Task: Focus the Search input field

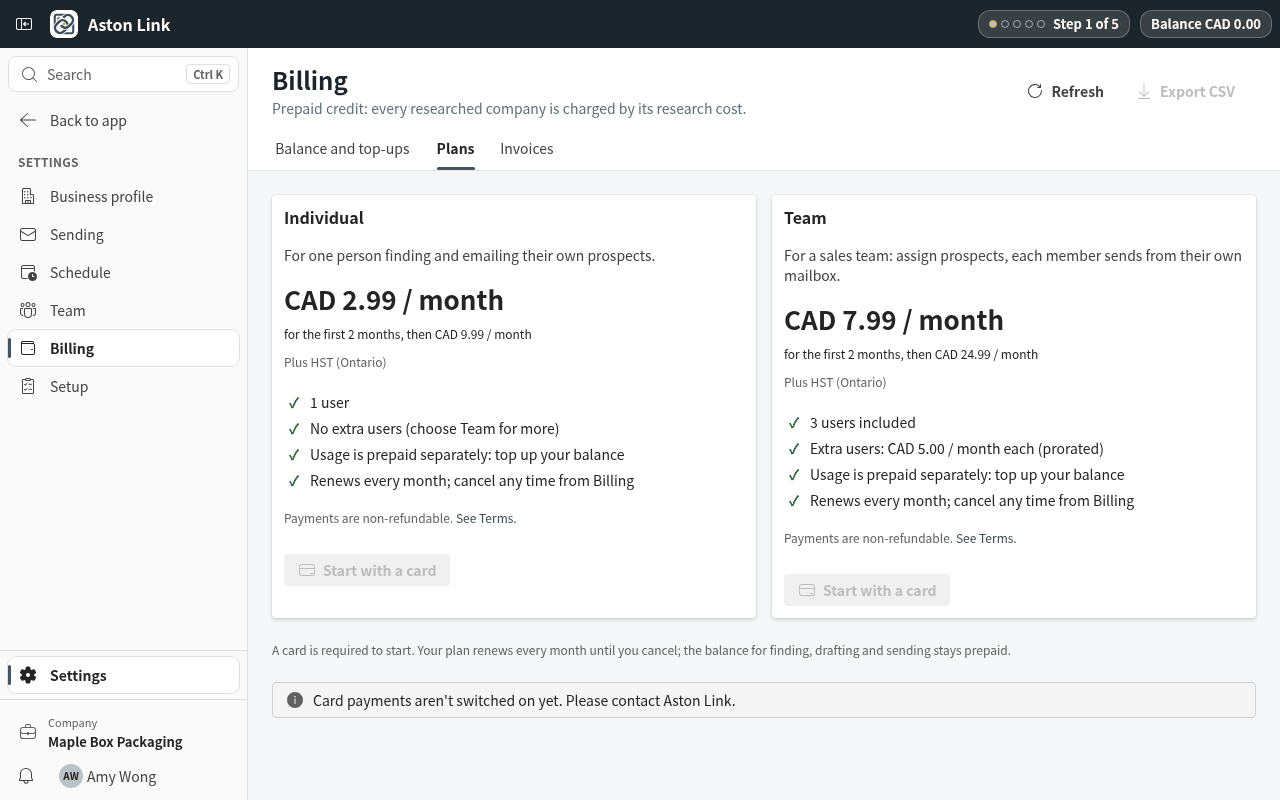Action: click(124, 74)
